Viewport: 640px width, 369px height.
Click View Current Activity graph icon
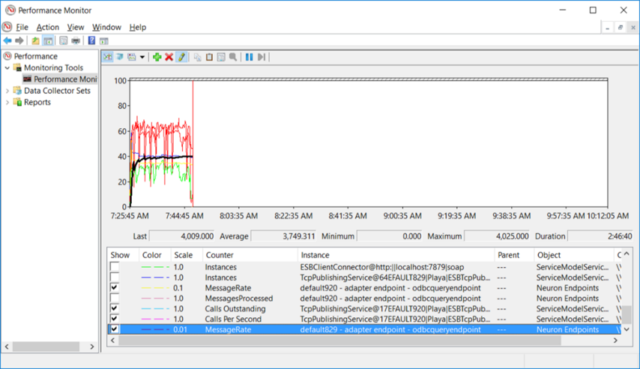(108, 57)
